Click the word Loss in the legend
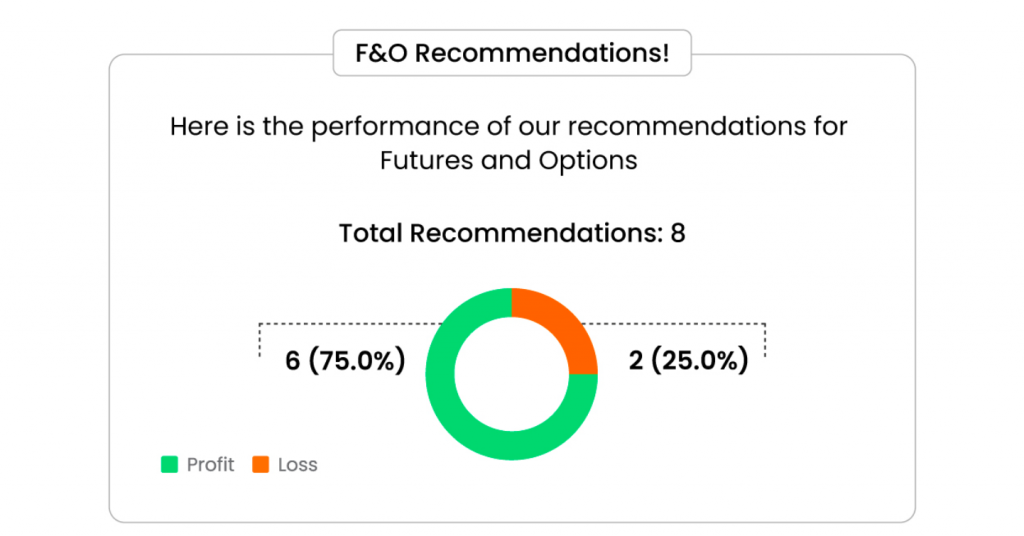The height and width of the screenshot is (536, 1024). click(x=298, y=464)
